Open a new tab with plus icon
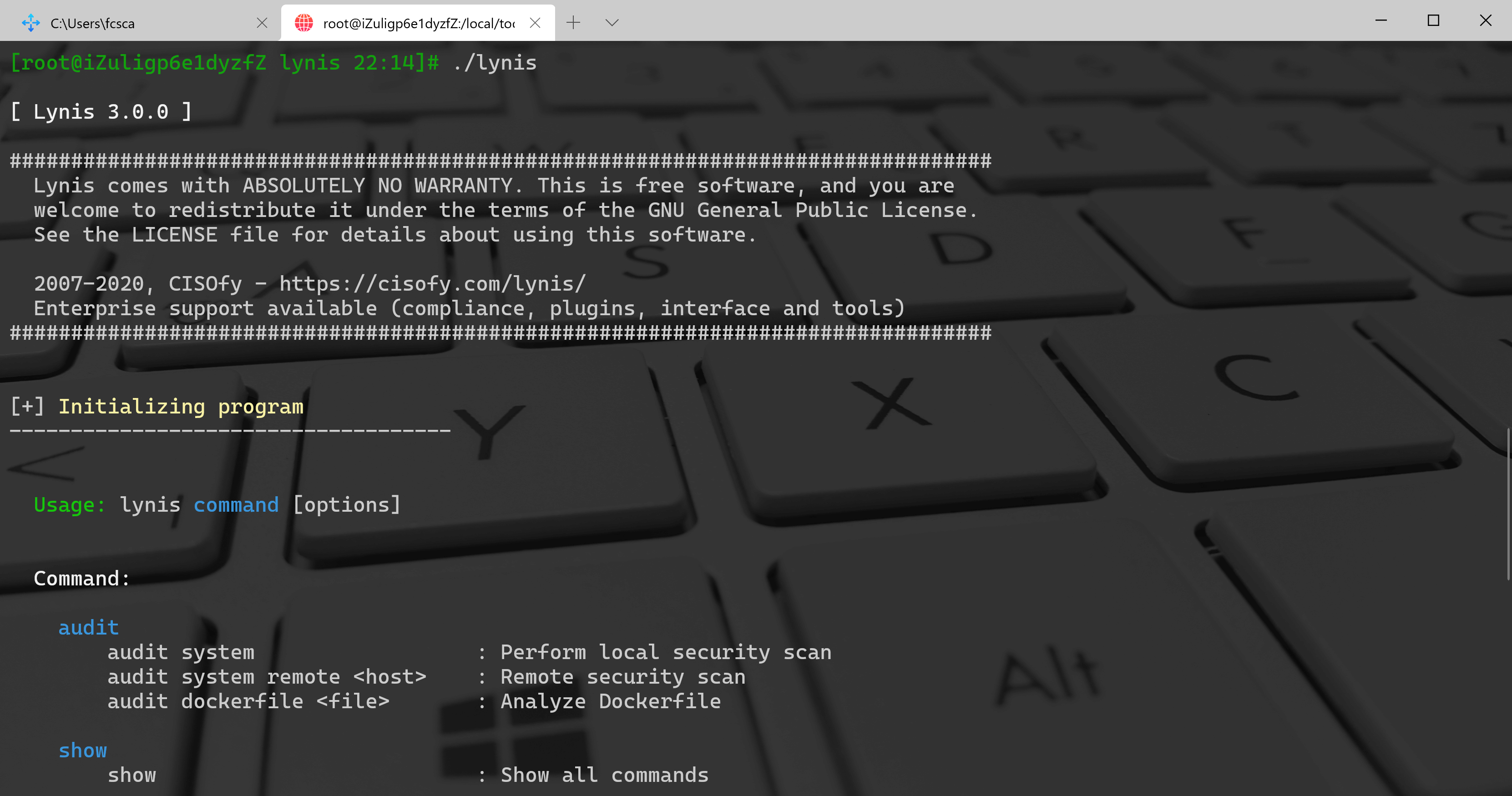Viewport: 1512px width, 796px height. (573, 23)
